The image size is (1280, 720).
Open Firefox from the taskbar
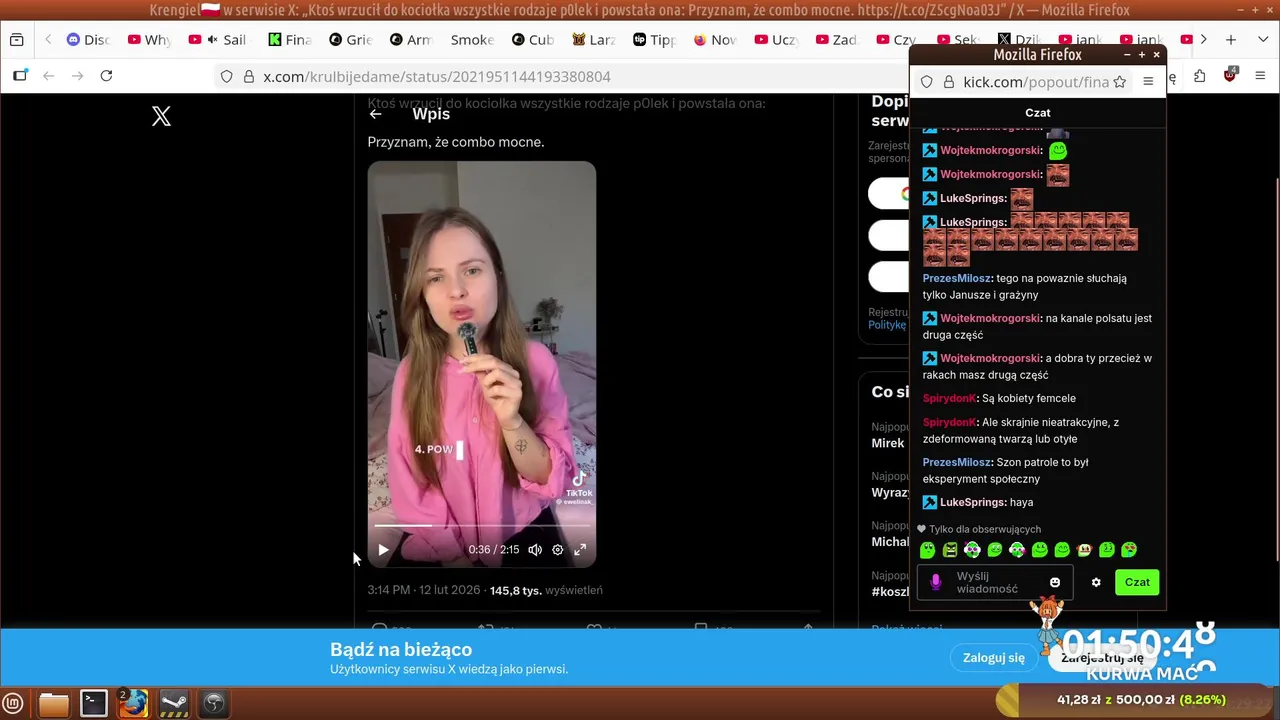coord(134,703)
